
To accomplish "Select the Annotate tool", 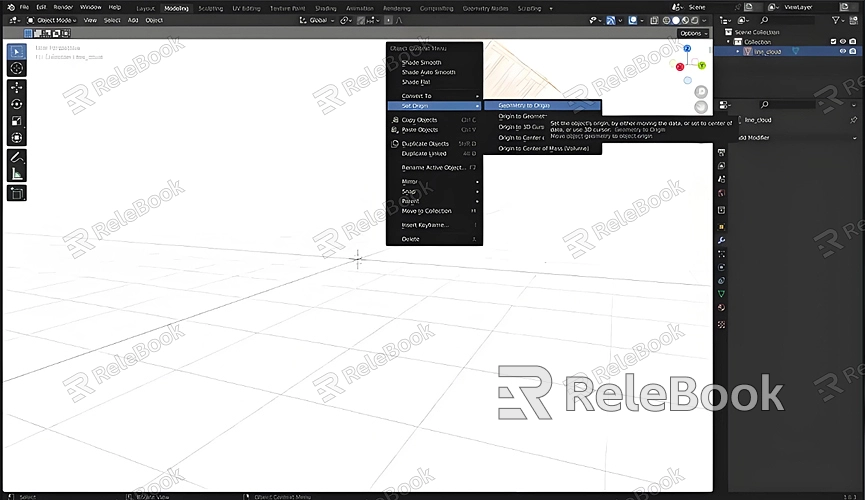I will (17, 158).
